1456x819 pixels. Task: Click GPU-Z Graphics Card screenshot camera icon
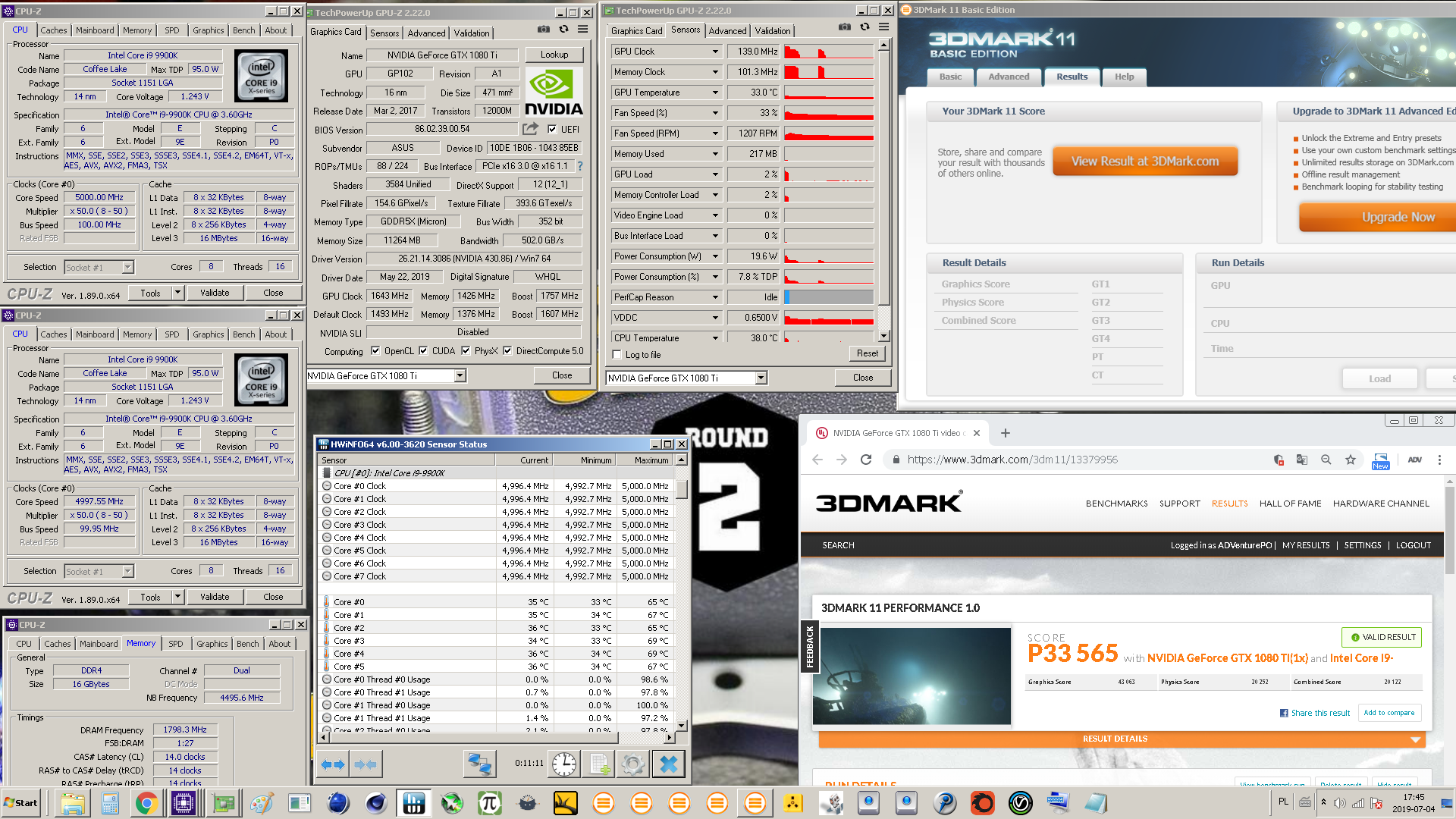544,29
